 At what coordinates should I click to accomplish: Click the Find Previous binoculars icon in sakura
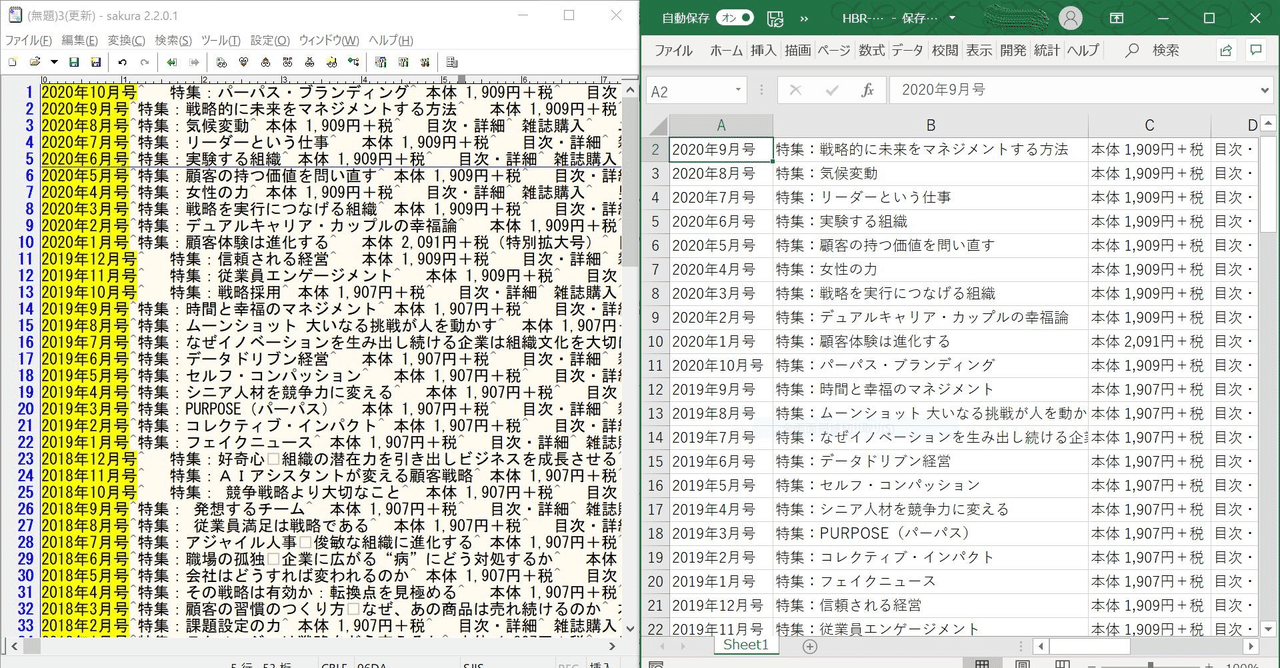tap(266, 62)
